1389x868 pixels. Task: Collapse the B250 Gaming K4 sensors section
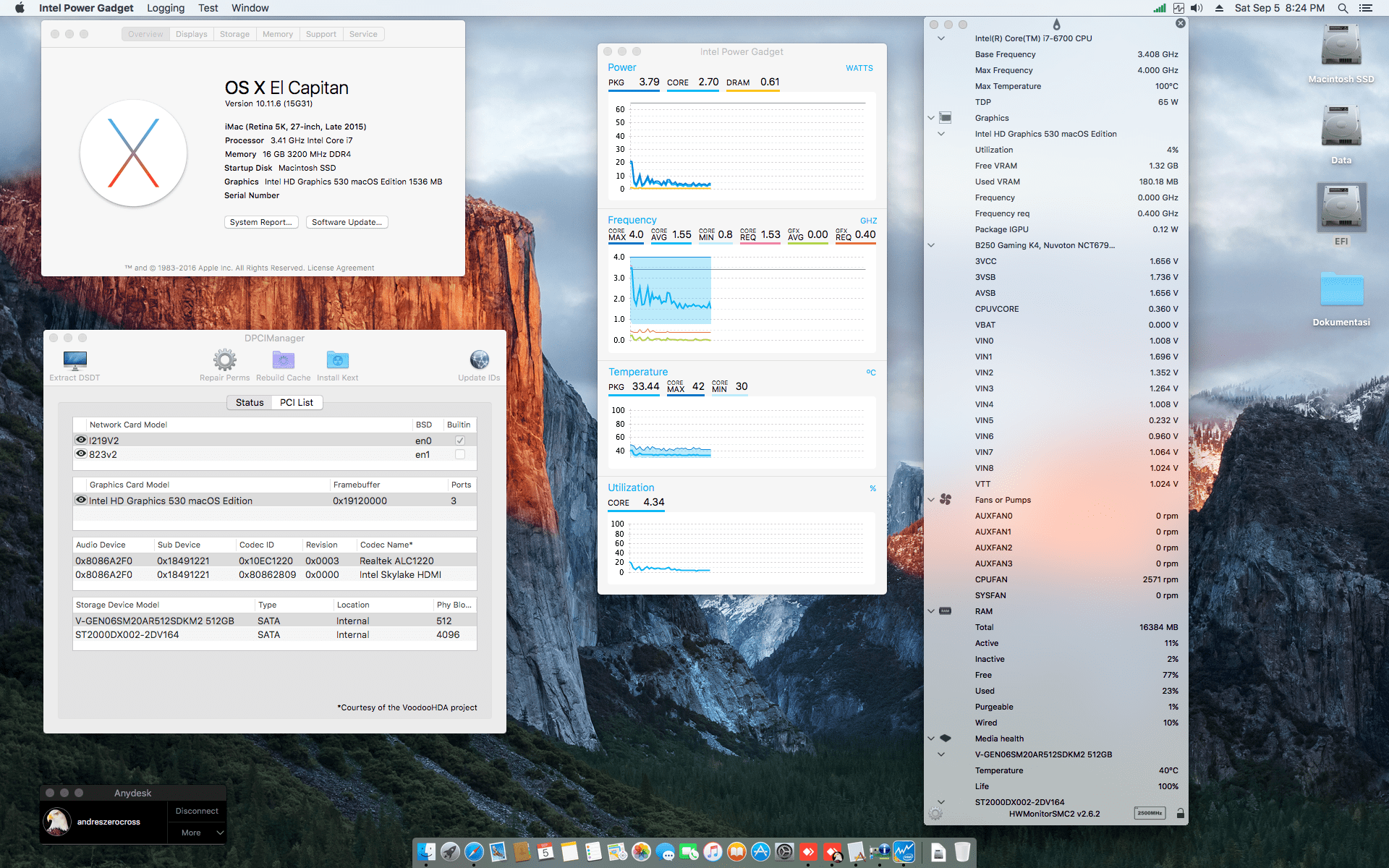(931, 245)
